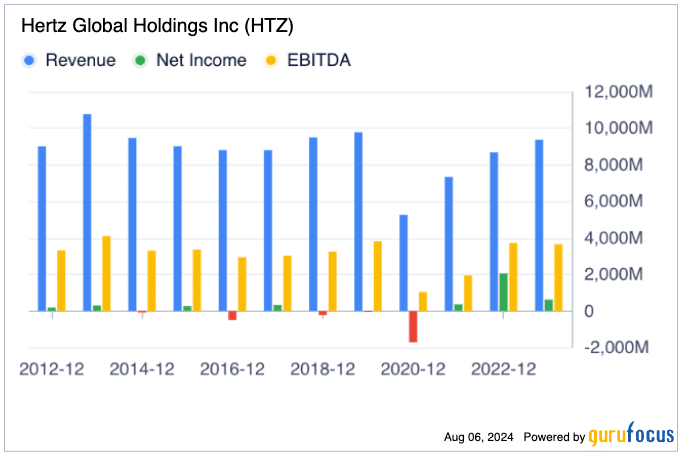Click the 2018-12 axis label
This screenshot has width=682, height=455.
323,369
